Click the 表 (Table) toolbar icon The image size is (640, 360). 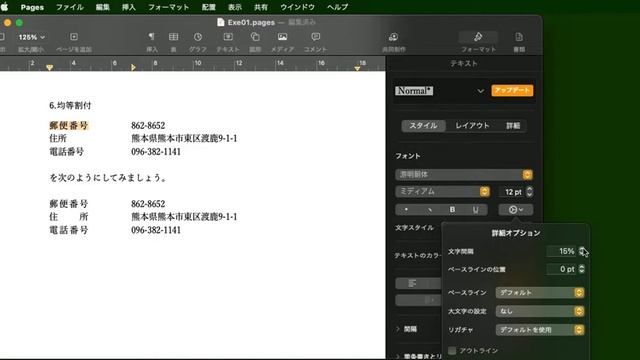173,37
